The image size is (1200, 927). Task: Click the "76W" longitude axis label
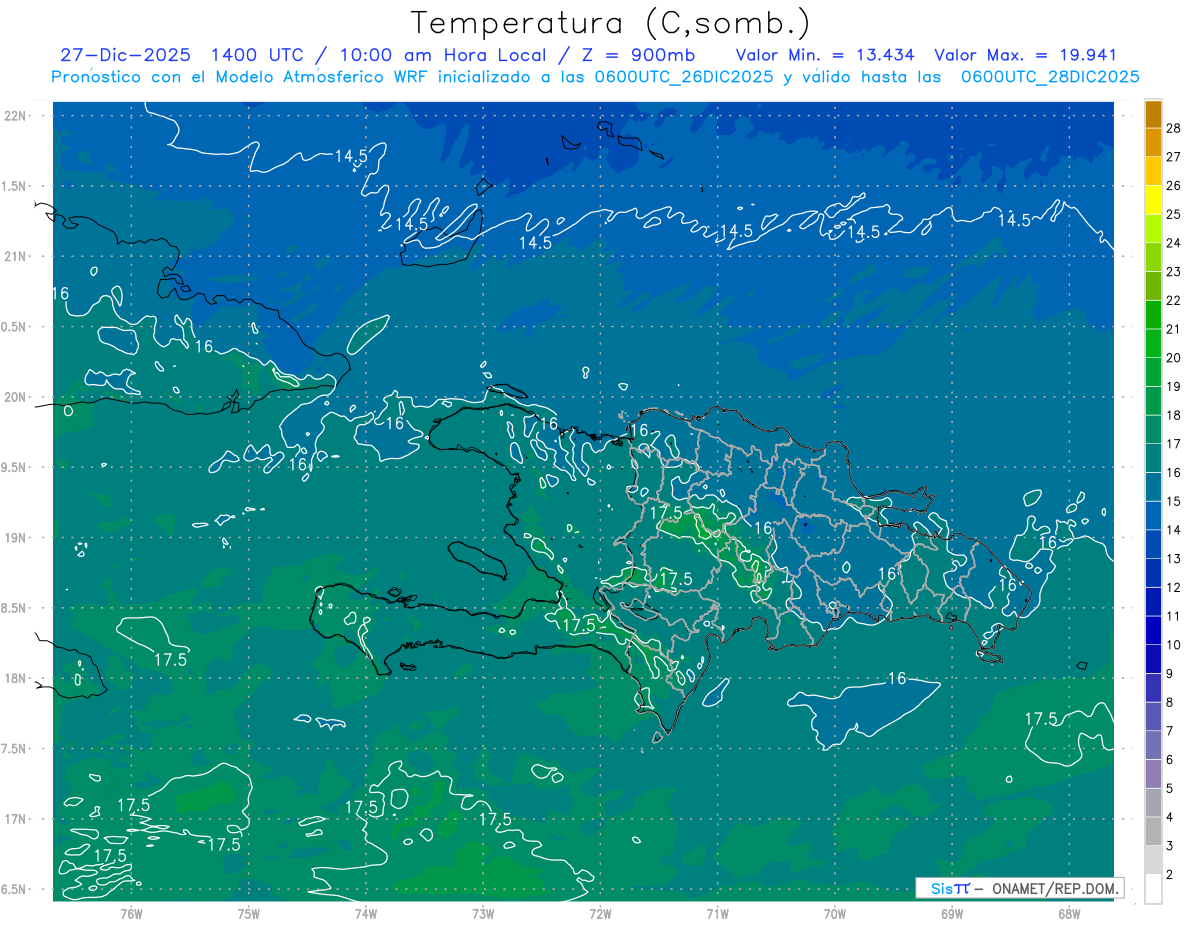click(x=131, y=914)
